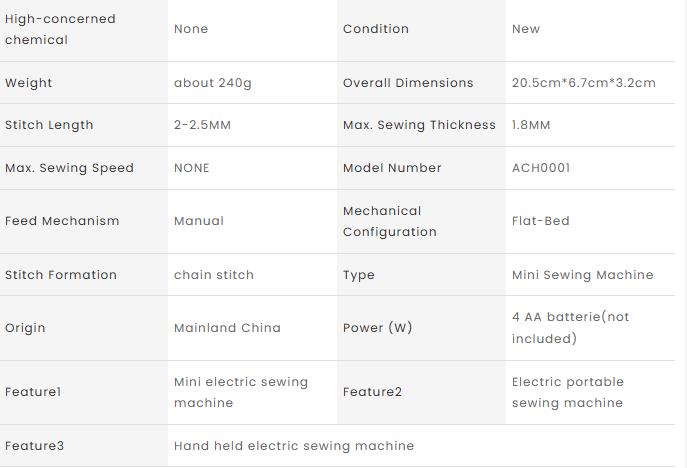The image size is (687, 468).
Task: Click the 'Overall Dimensions' label
Action: click(408, 83)
